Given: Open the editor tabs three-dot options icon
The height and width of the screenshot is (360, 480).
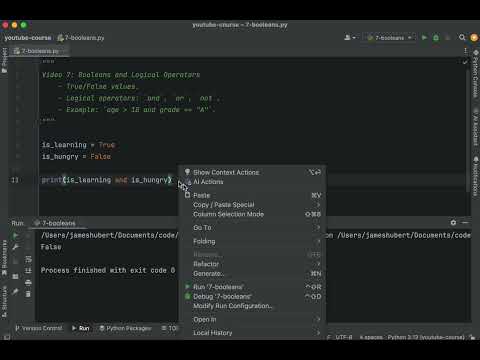Looking at the screenshot, I should click(466, 51).
